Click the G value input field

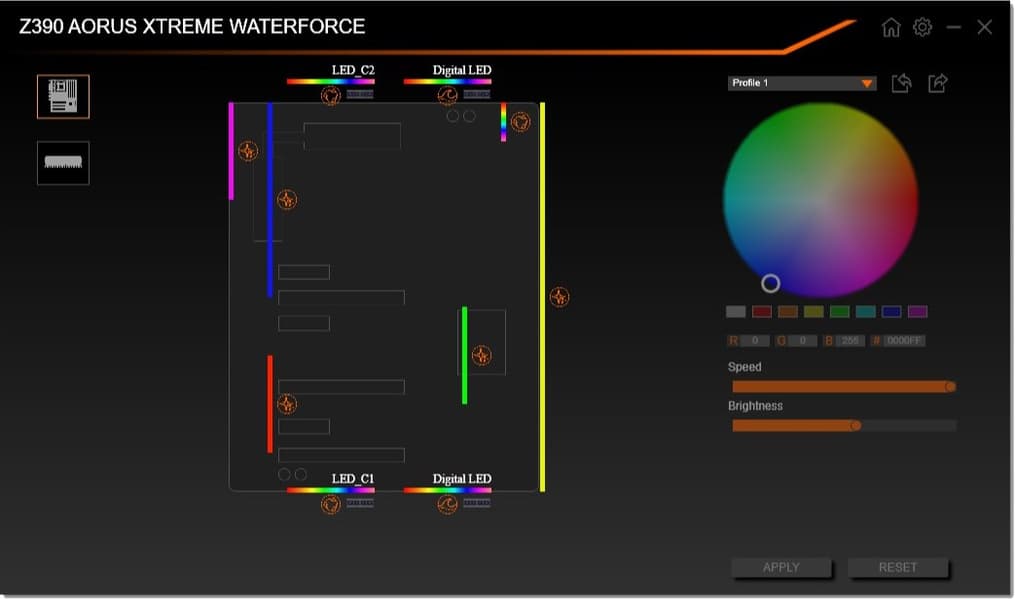click(803, 341)
